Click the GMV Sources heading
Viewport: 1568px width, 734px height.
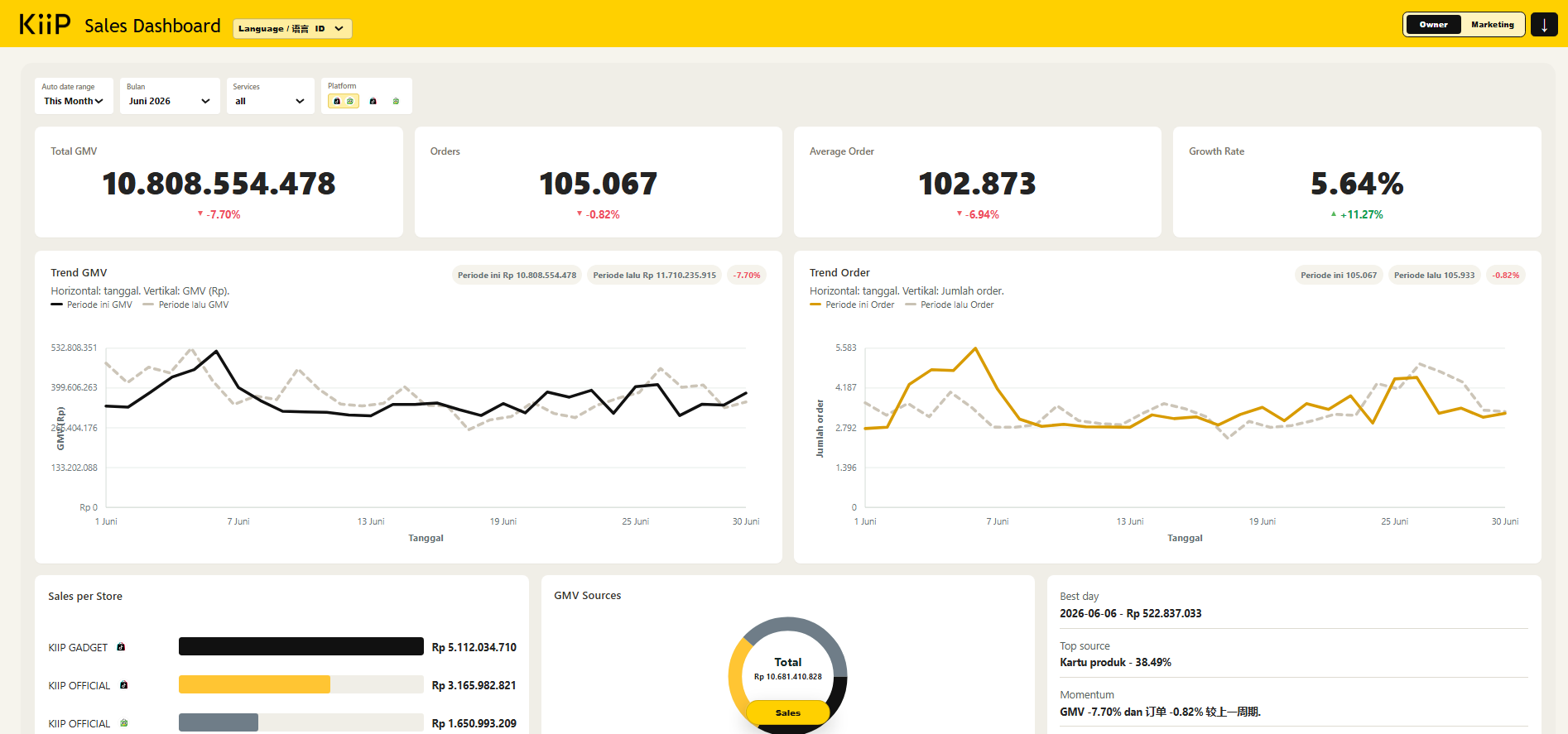click(588, 595)
